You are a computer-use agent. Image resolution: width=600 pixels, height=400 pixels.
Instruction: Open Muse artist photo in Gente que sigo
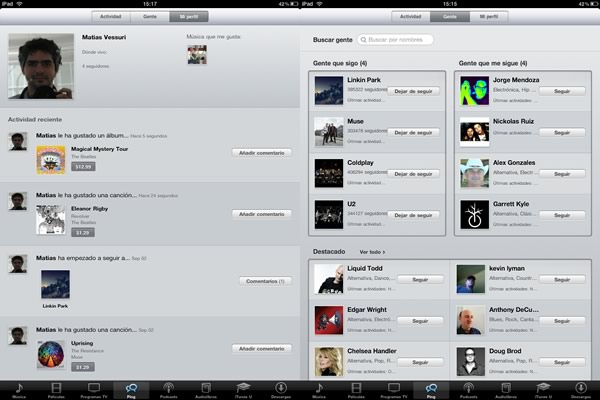(x=329, y=132)
